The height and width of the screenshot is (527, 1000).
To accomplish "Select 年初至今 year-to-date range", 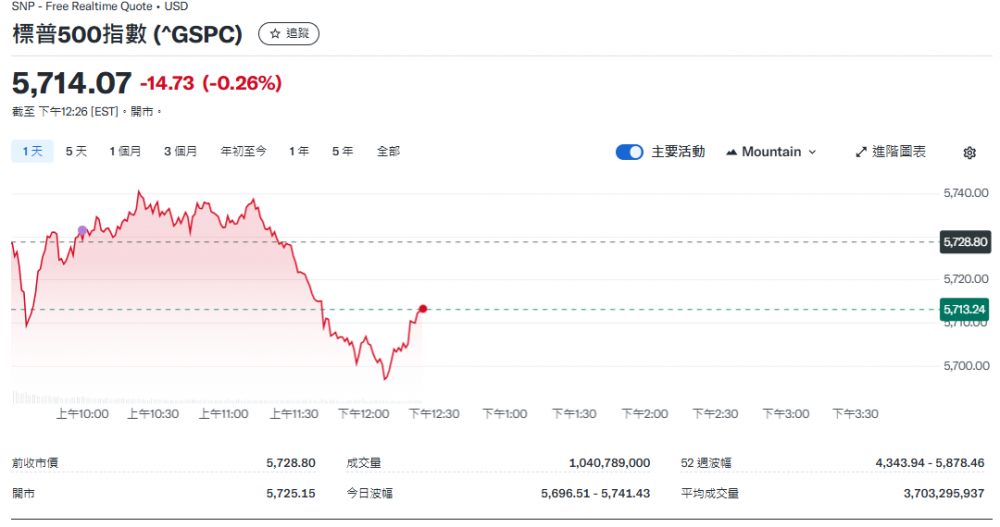I will coord(243,152).
